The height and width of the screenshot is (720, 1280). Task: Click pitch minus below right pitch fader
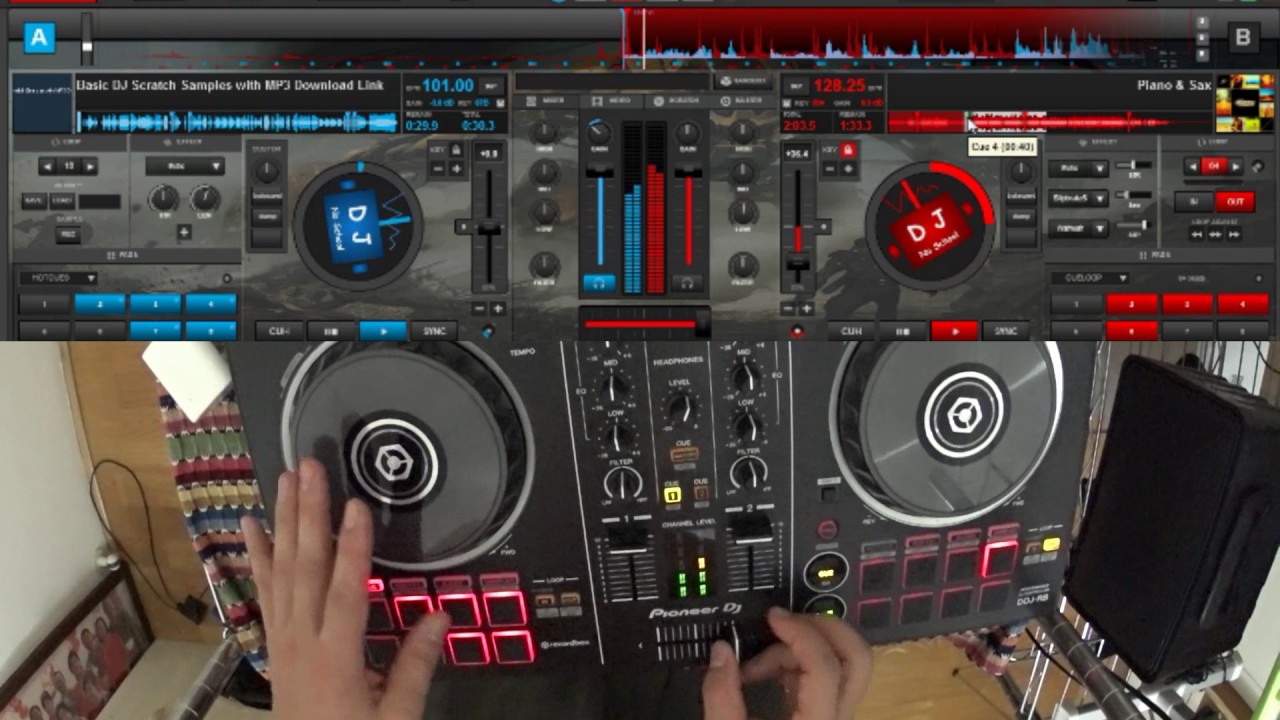coord(789,309)
